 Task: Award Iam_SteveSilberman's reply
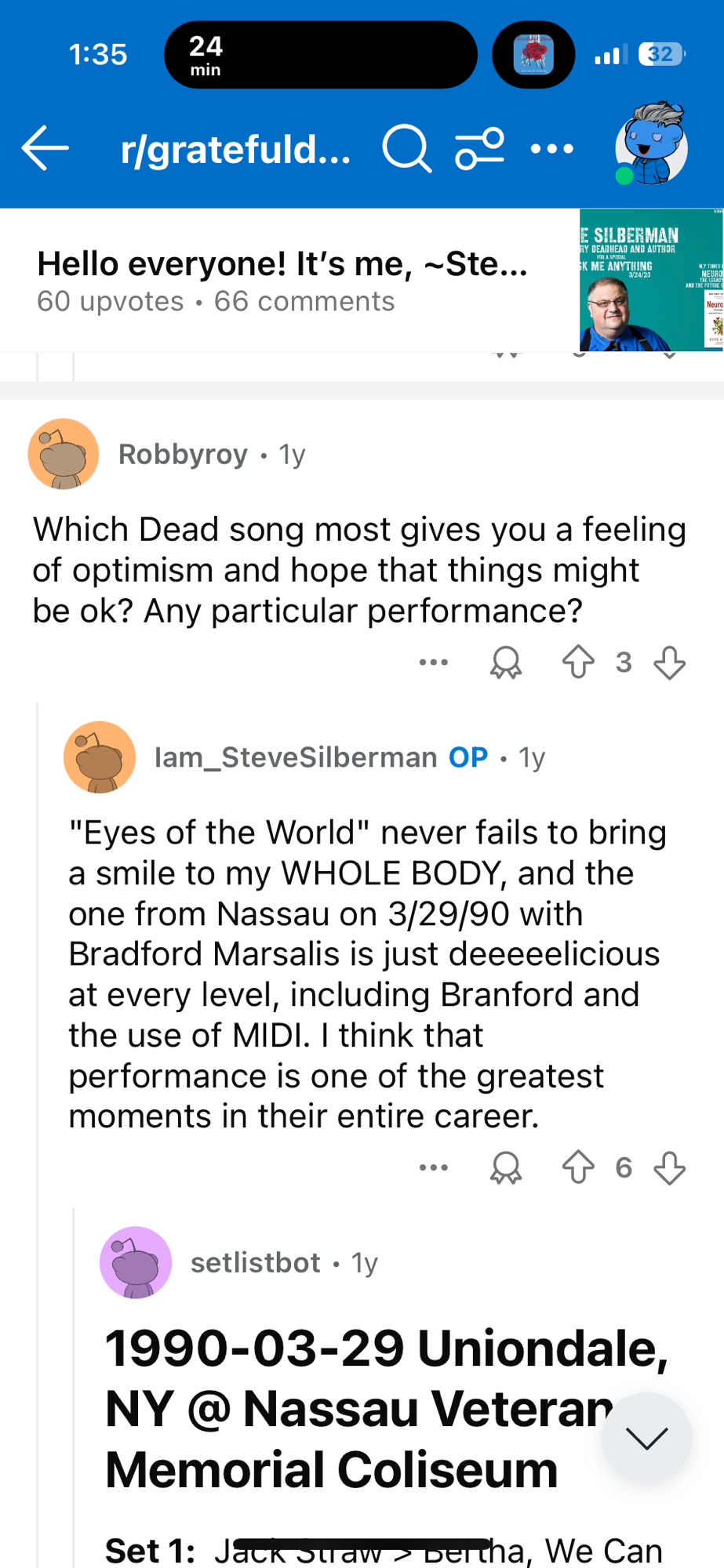click(x=506, y=1167)
